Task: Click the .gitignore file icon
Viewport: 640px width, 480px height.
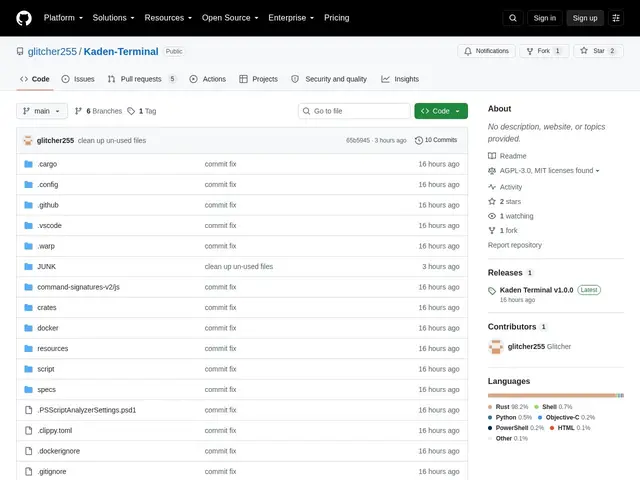Action: click(28, 471)
